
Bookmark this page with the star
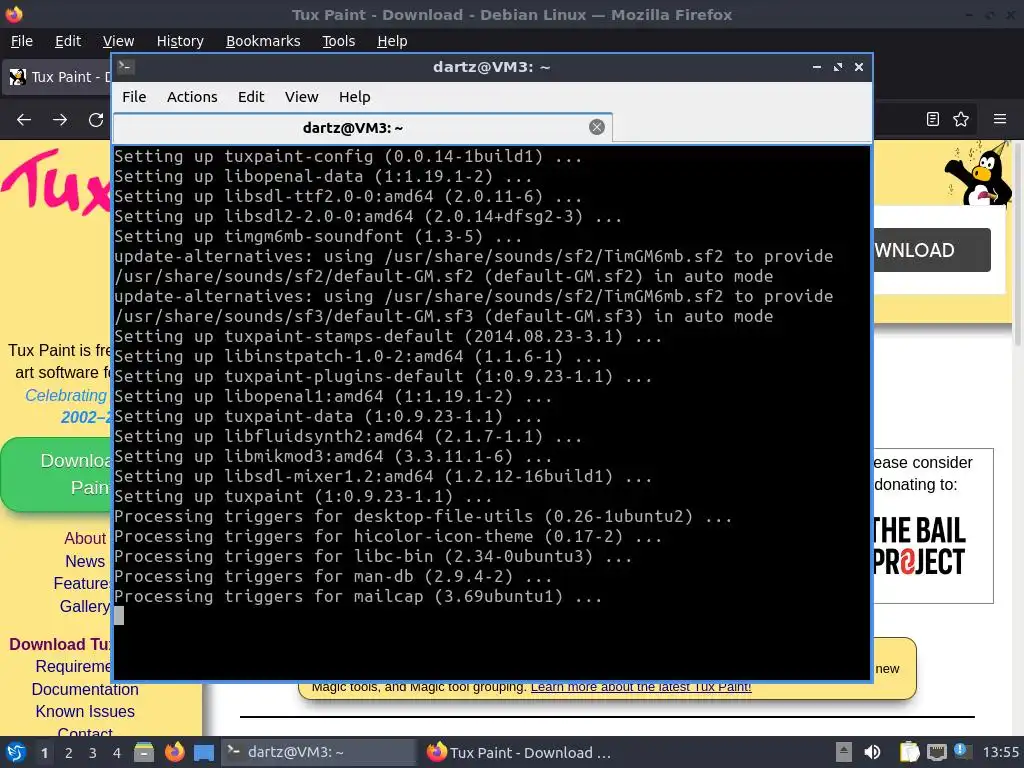[961, 119]
